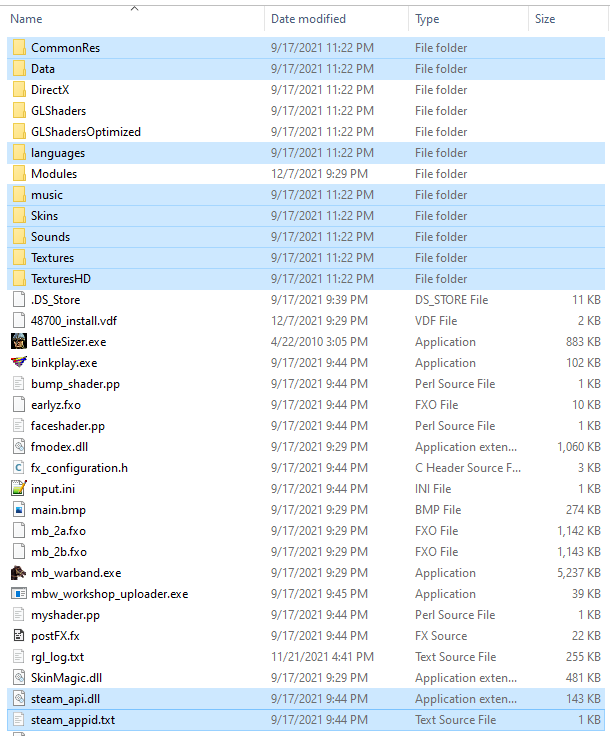This screenshot has height=736, width=610.
Task: Click the bump_shader.pp file icon
Action: click(19, 384)
